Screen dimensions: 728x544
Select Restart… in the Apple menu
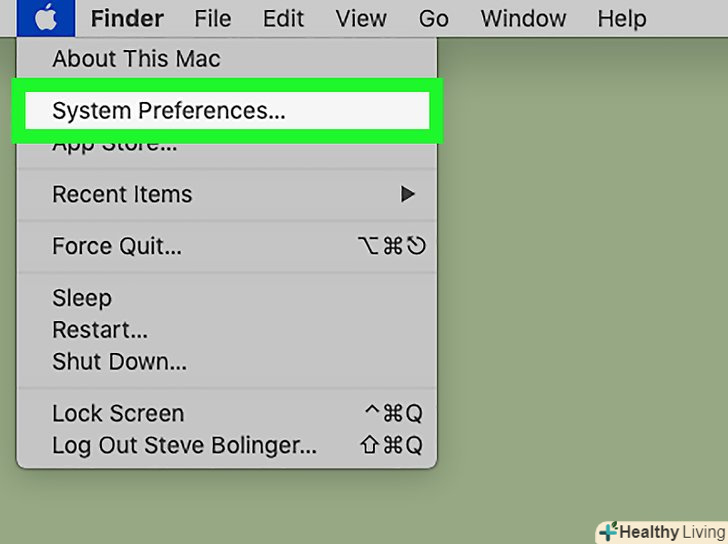100,330
